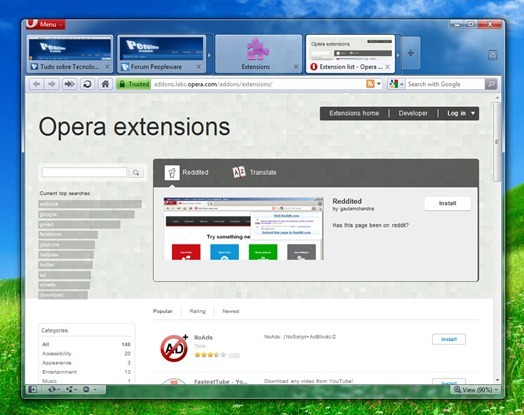Select the Extension list - Opera tab
This screenshot has width=524, height=415.
click(350, 53)
